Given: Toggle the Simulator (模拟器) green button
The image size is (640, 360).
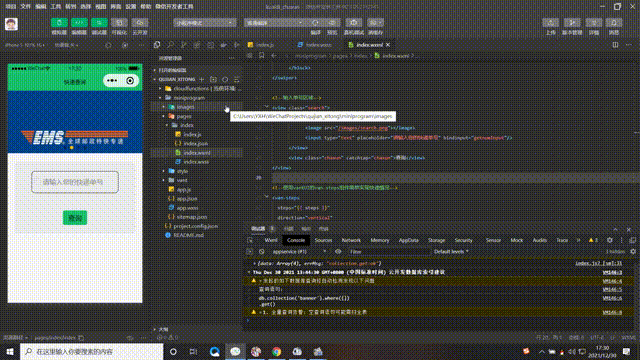Looking at the screenshot, I should (59, 22).
